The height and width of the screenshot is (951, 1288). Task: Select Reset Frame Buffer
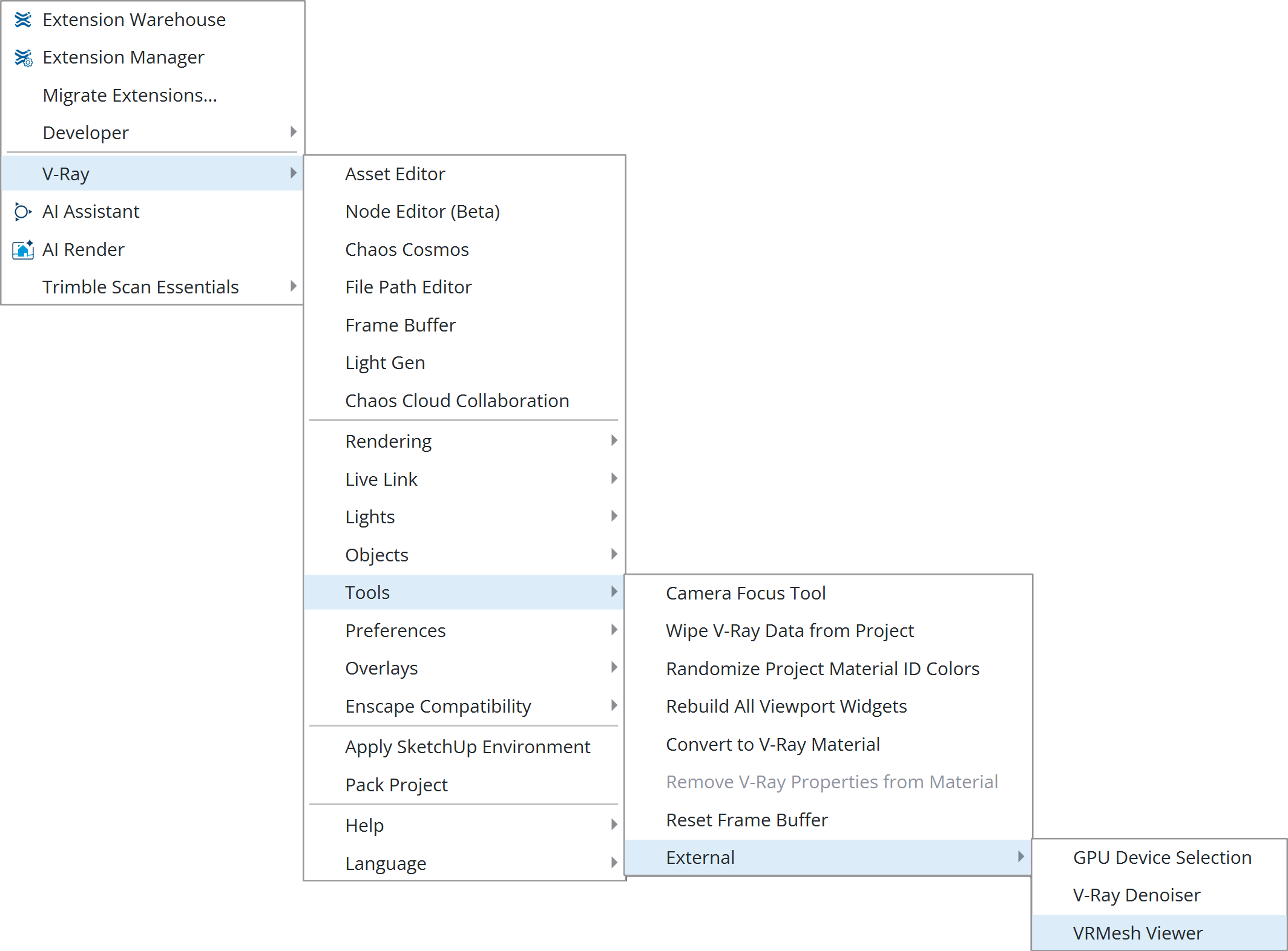pyautogui.click(x=828, y=820)
